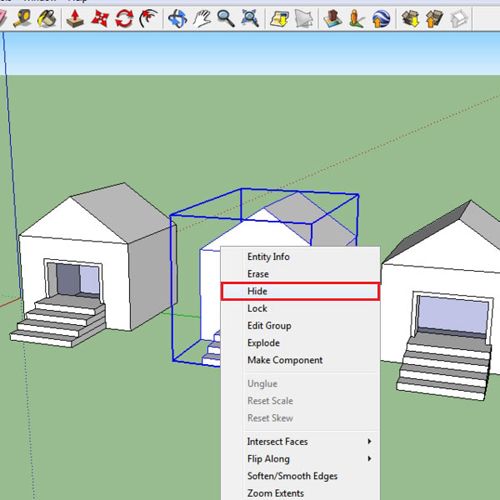Click the greyed Toggle Terrain icon
Image resolution: width=500 pixels, height=500 pixels.
tap(304, 18)
